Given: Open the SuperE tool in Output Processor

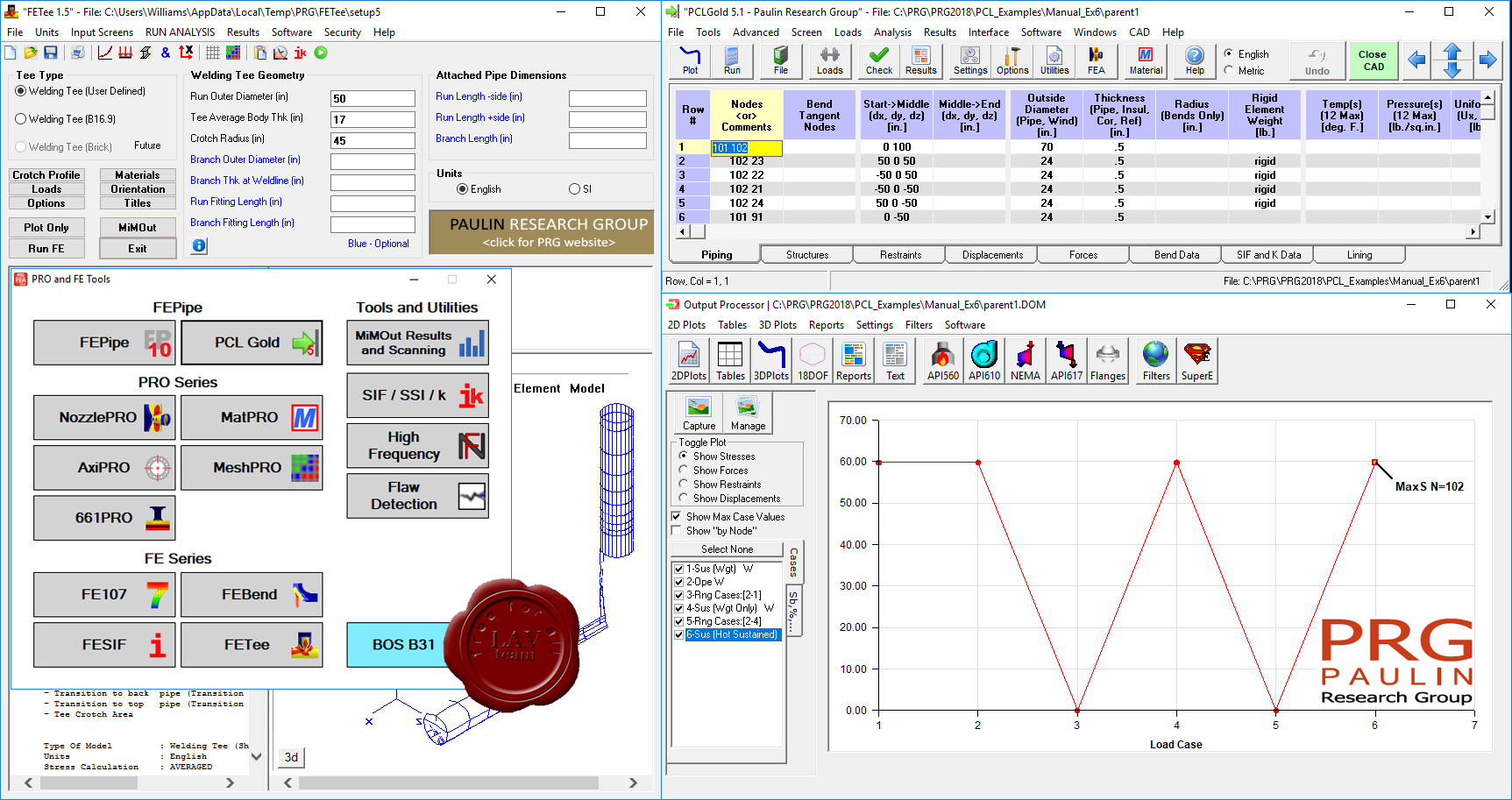Looking at the screenshot, I should click(x=1197, y=361).
